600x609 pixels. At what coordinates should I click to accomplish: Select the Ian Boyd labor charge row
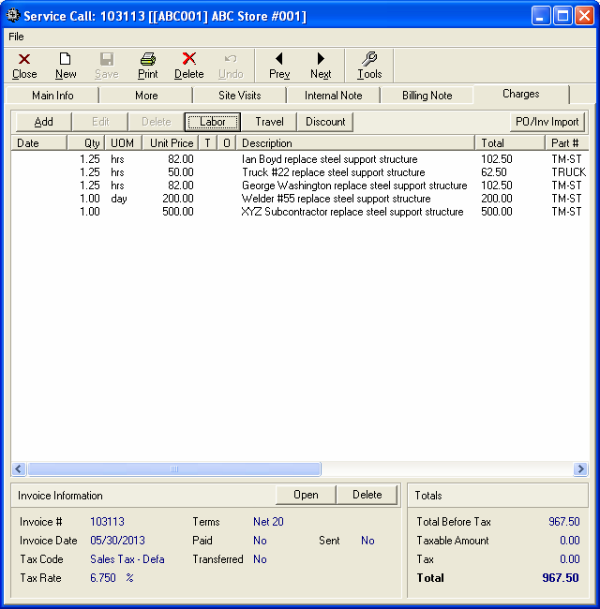pos(299,159)
